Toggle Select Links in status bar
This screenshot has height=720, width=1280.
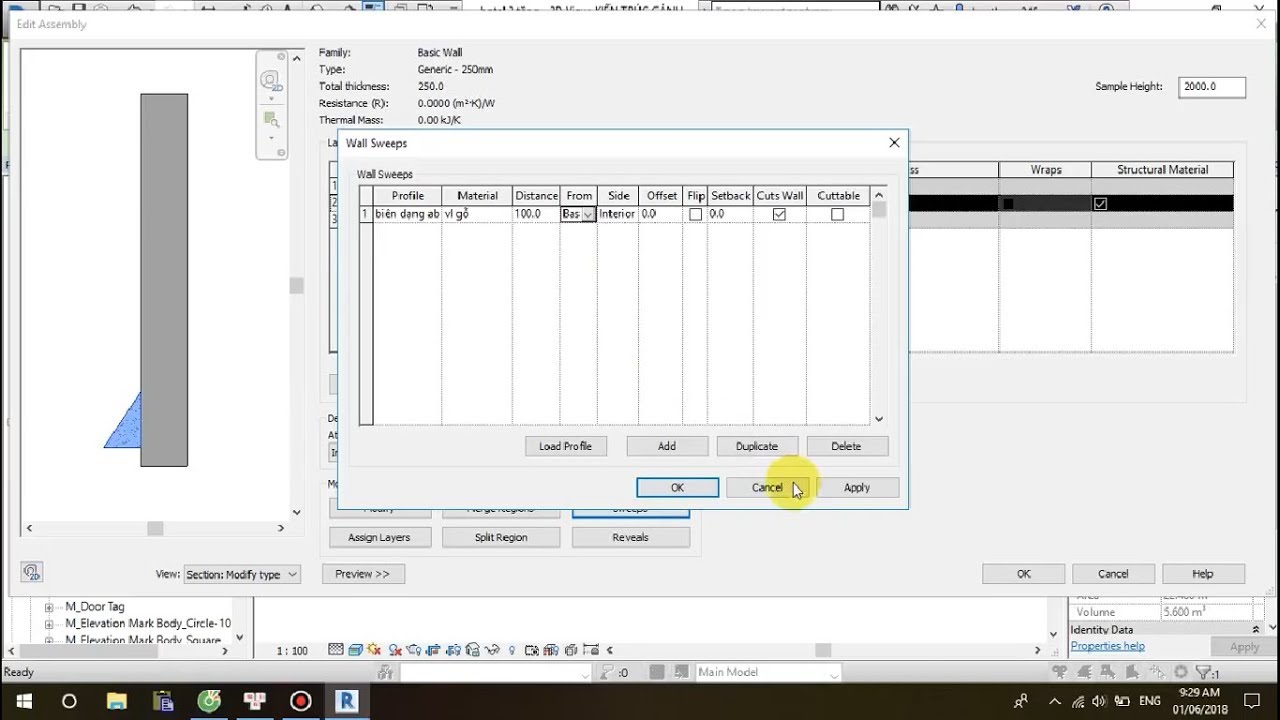click(1059, 672)
